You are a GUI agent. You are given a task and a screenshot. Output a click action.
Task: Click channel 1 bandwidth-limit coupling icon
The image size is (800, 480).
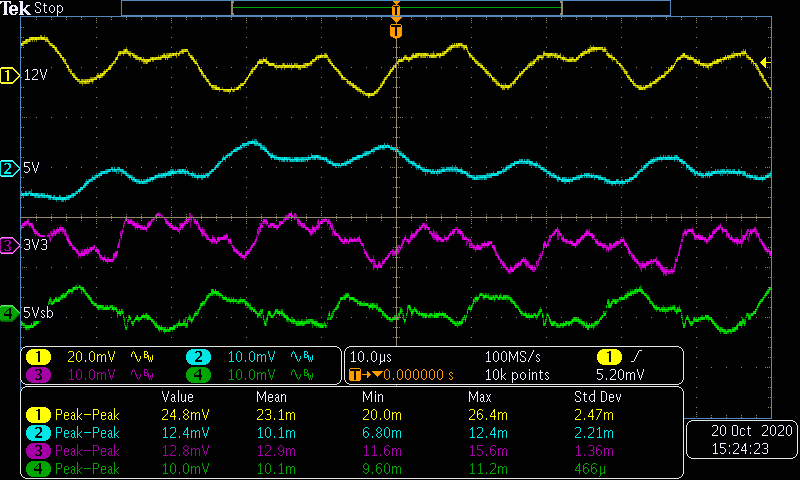142,357
